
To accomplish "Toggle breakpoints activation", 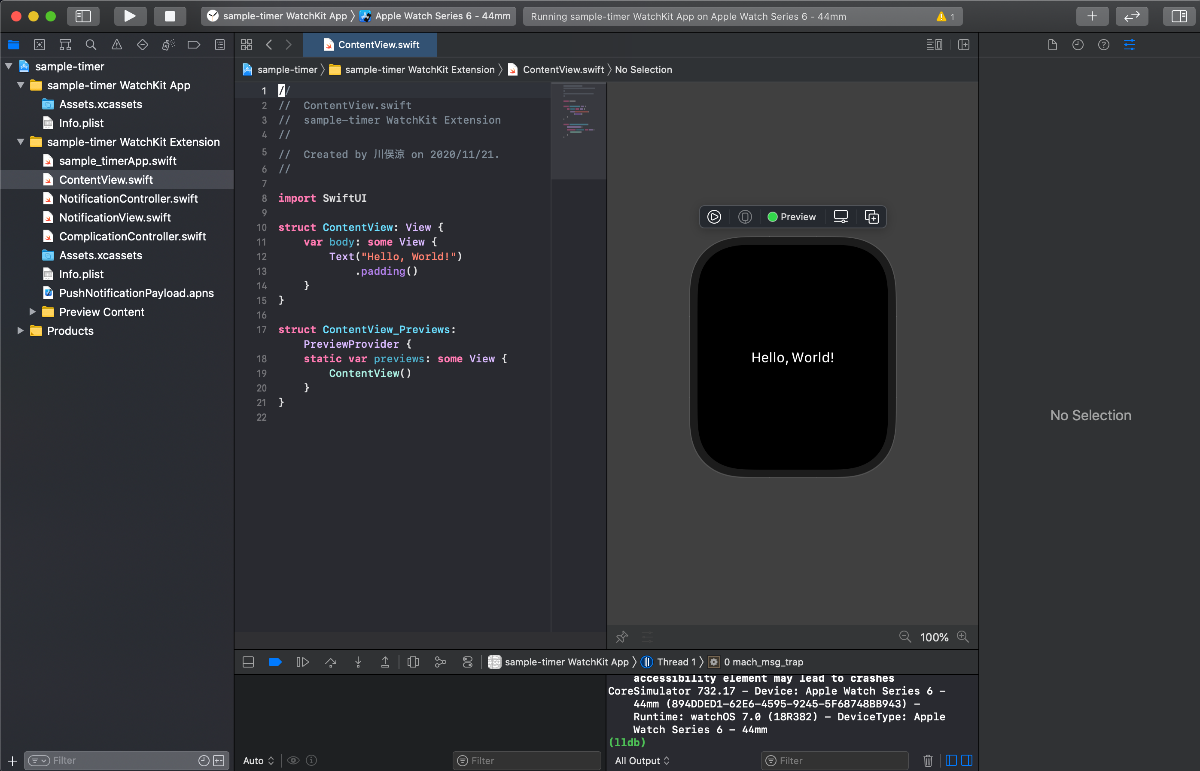I will click(275, 662).
